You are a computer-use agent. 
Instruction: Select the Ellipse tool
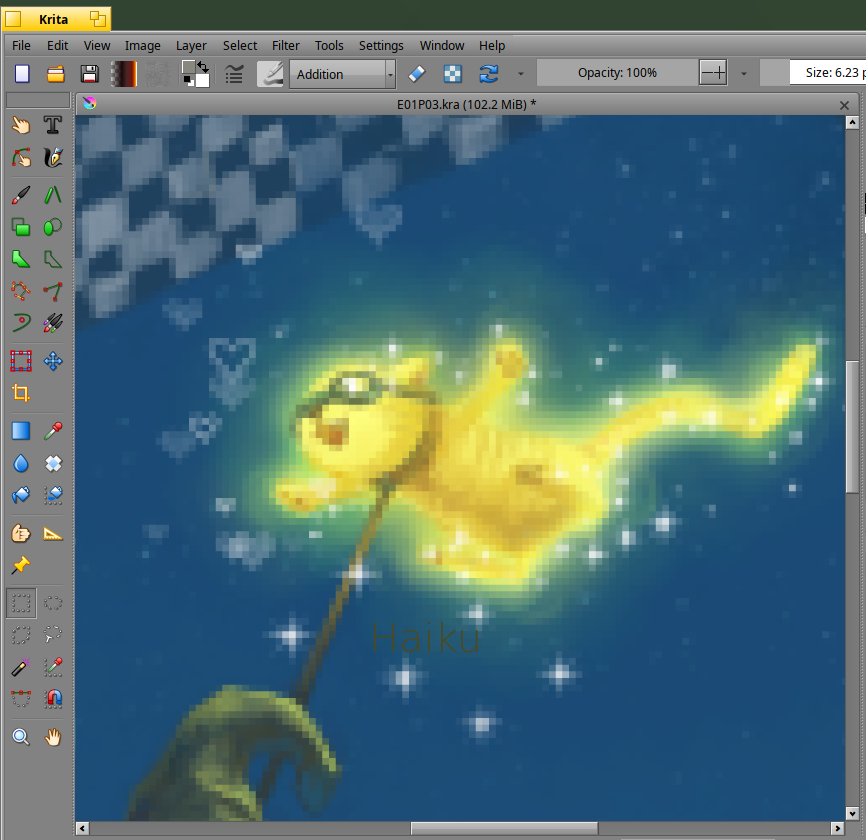(53, 227)
